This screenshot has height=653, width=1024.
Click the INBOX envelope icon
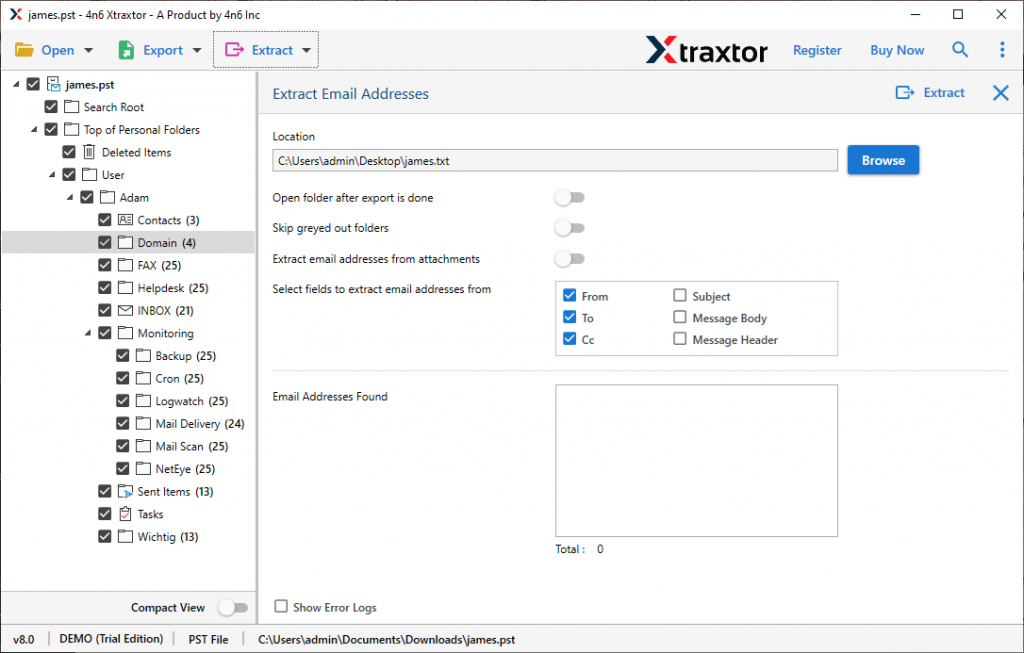125,310
